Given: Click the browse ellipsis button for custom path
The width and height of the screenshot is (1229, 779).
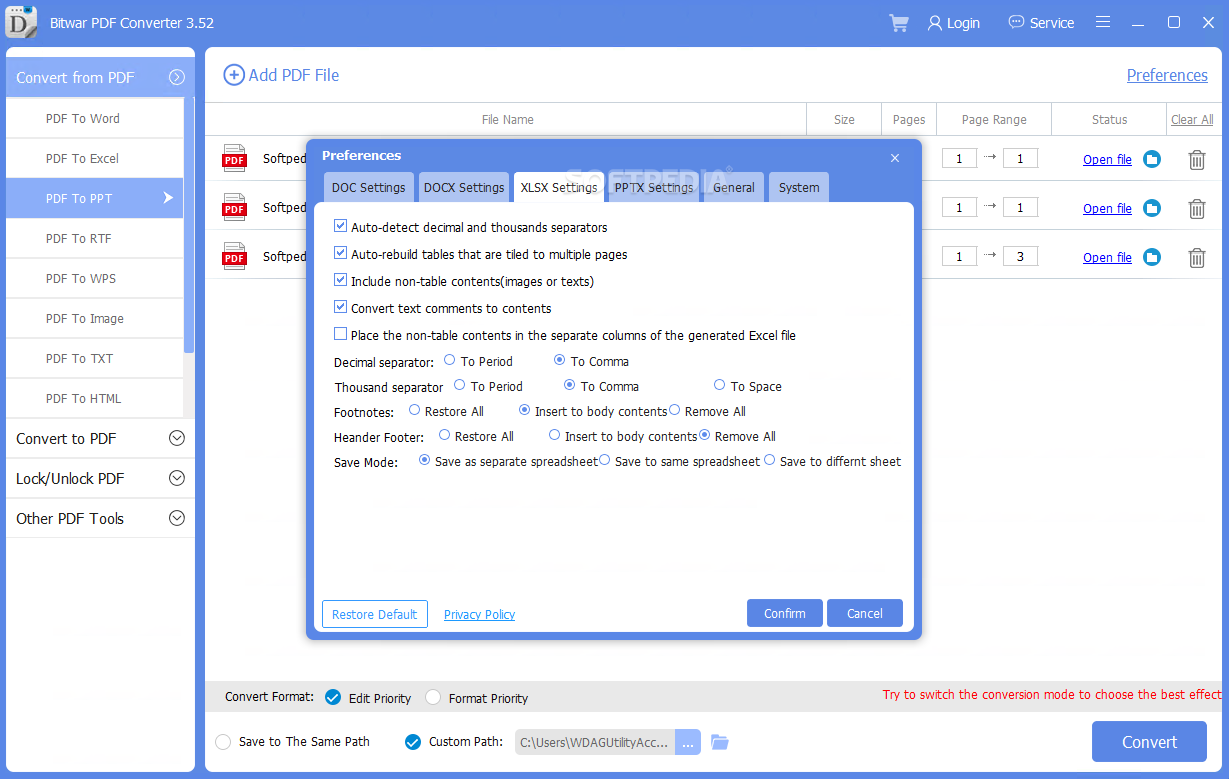Looking at the screenshot, I should tap(688, 742).
